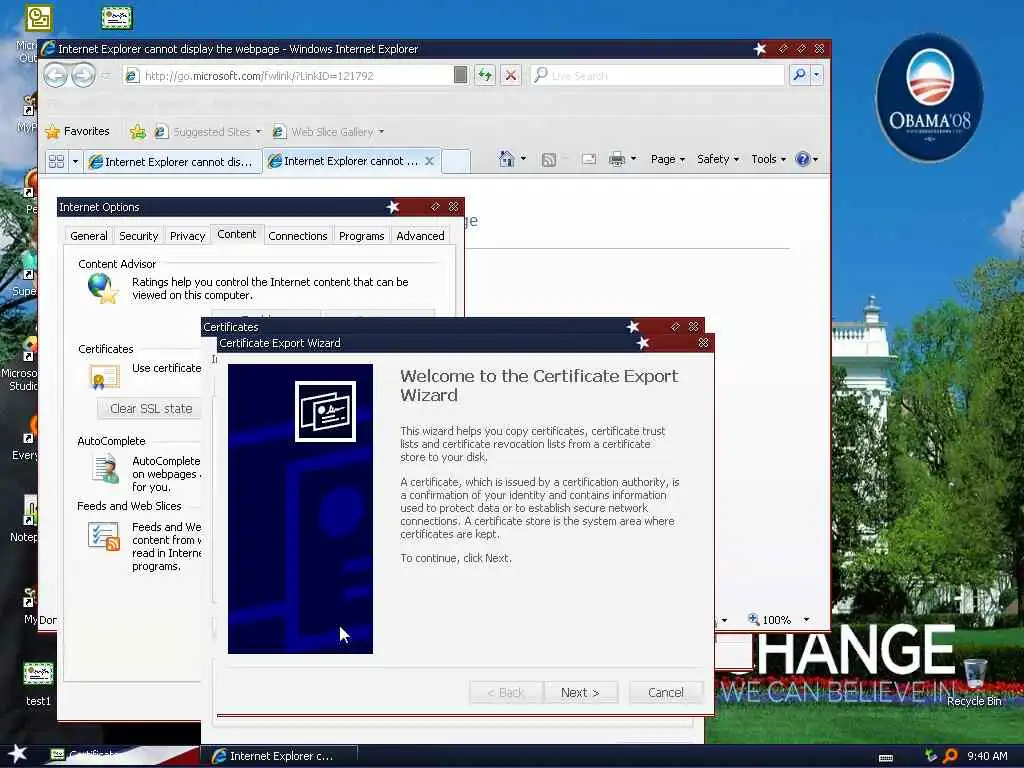This screenshot has height=768, width=1024.
Task: Stop loading with the red X button
Action: tap(511, 76)
